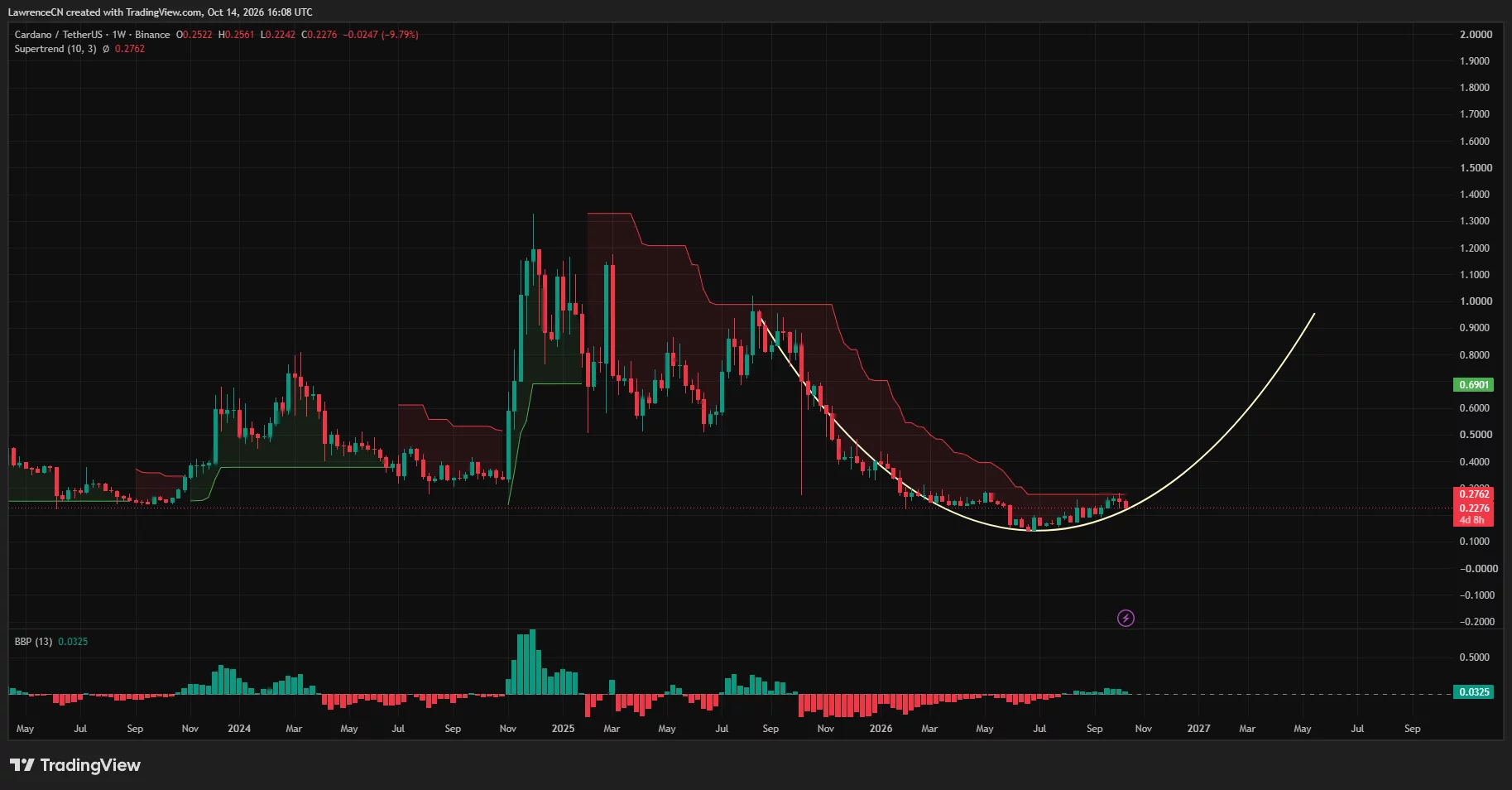Click the 0.2276 current price tag

tap(1474, 508)
